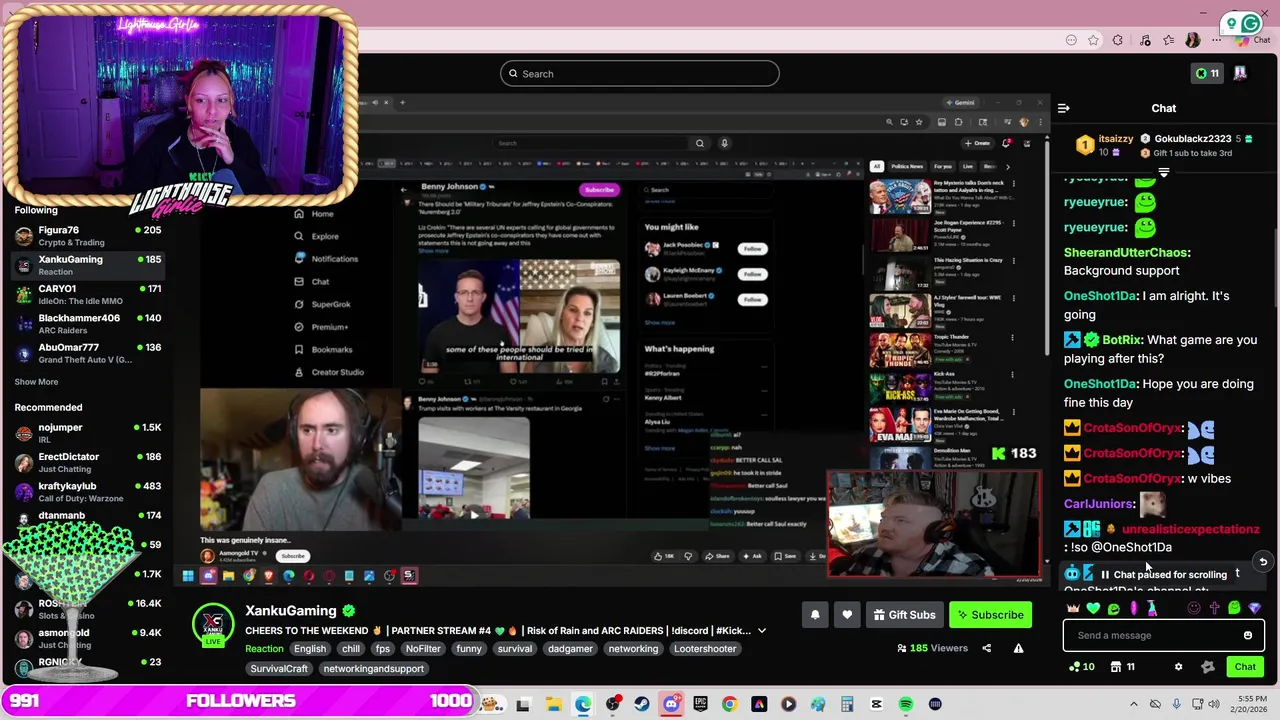Bookmark page with browser star icon
The image size is (1280, 720).
point(1093,40)
